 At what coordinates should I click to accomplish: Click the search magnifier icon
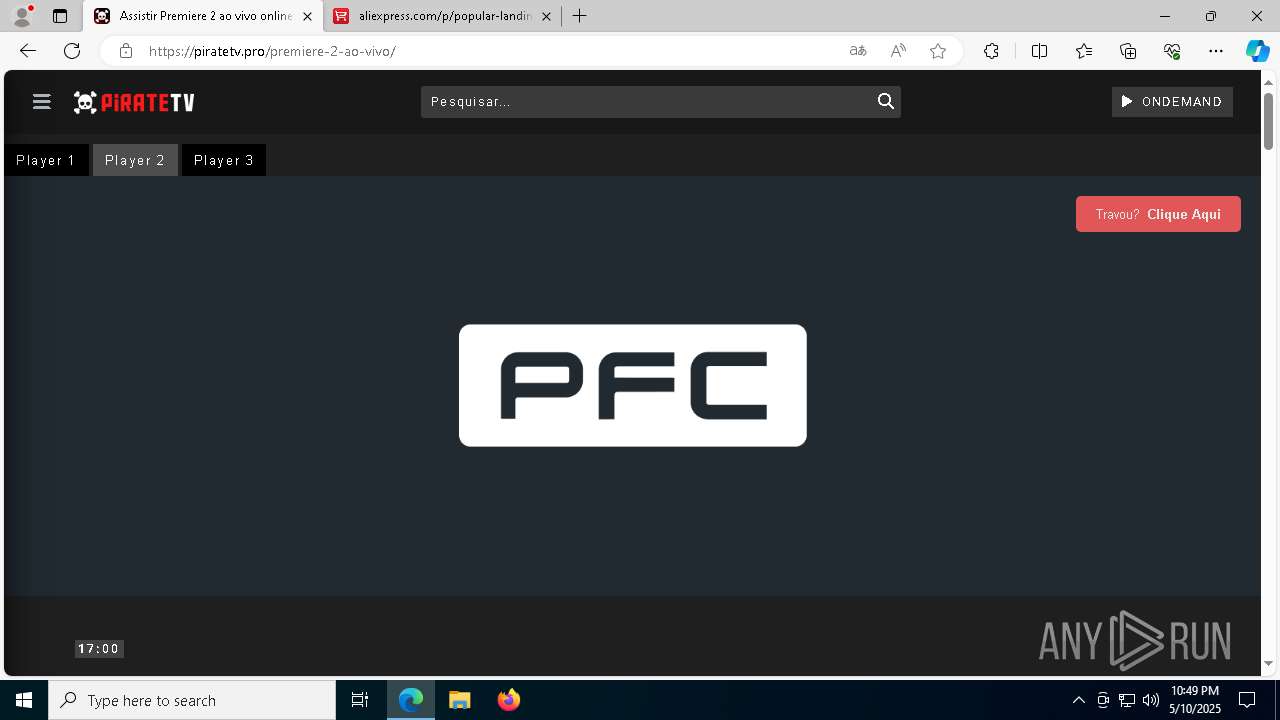885,101
